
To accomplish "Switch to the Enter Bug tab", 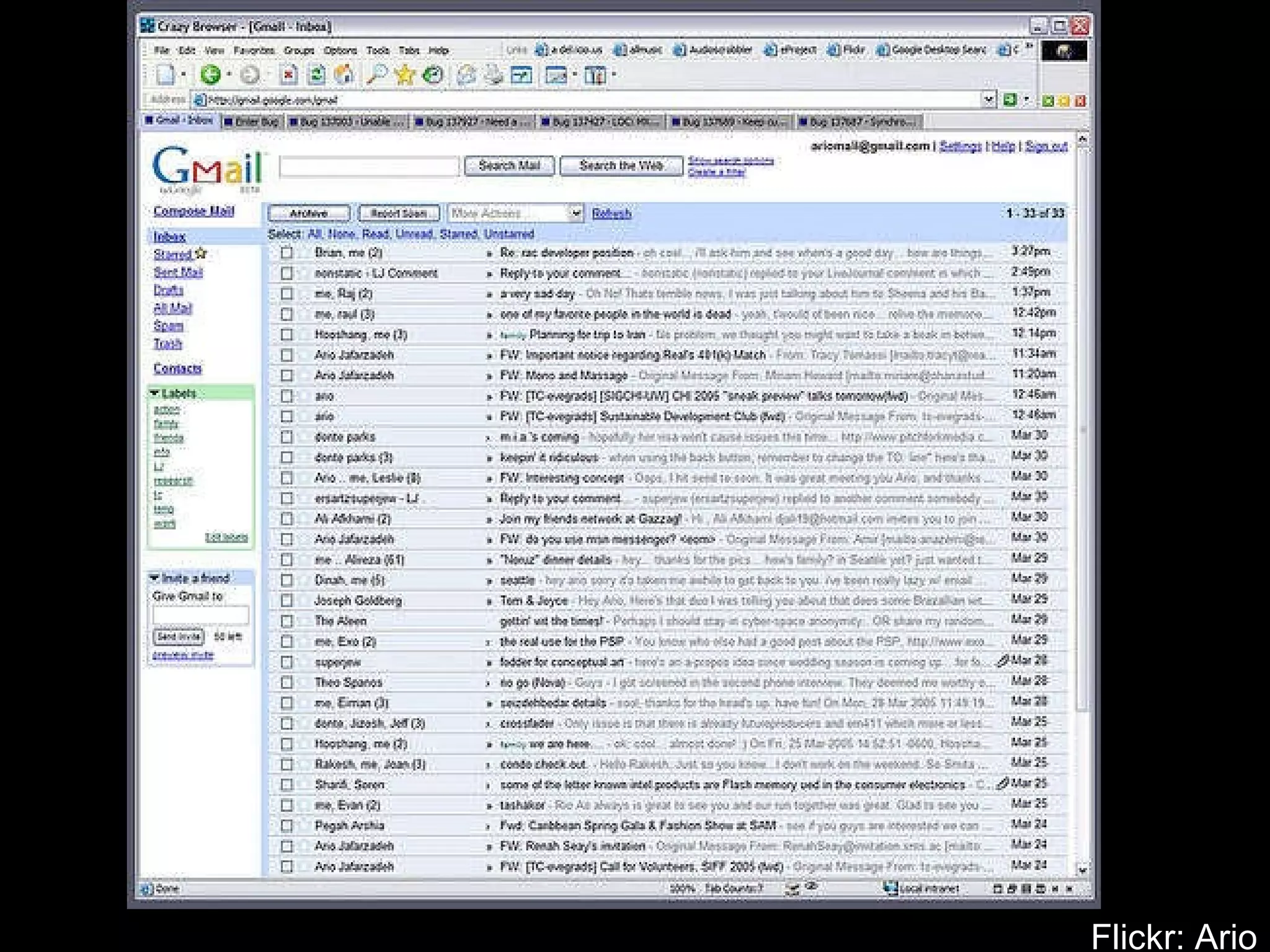I will click(x=251, y=121).
